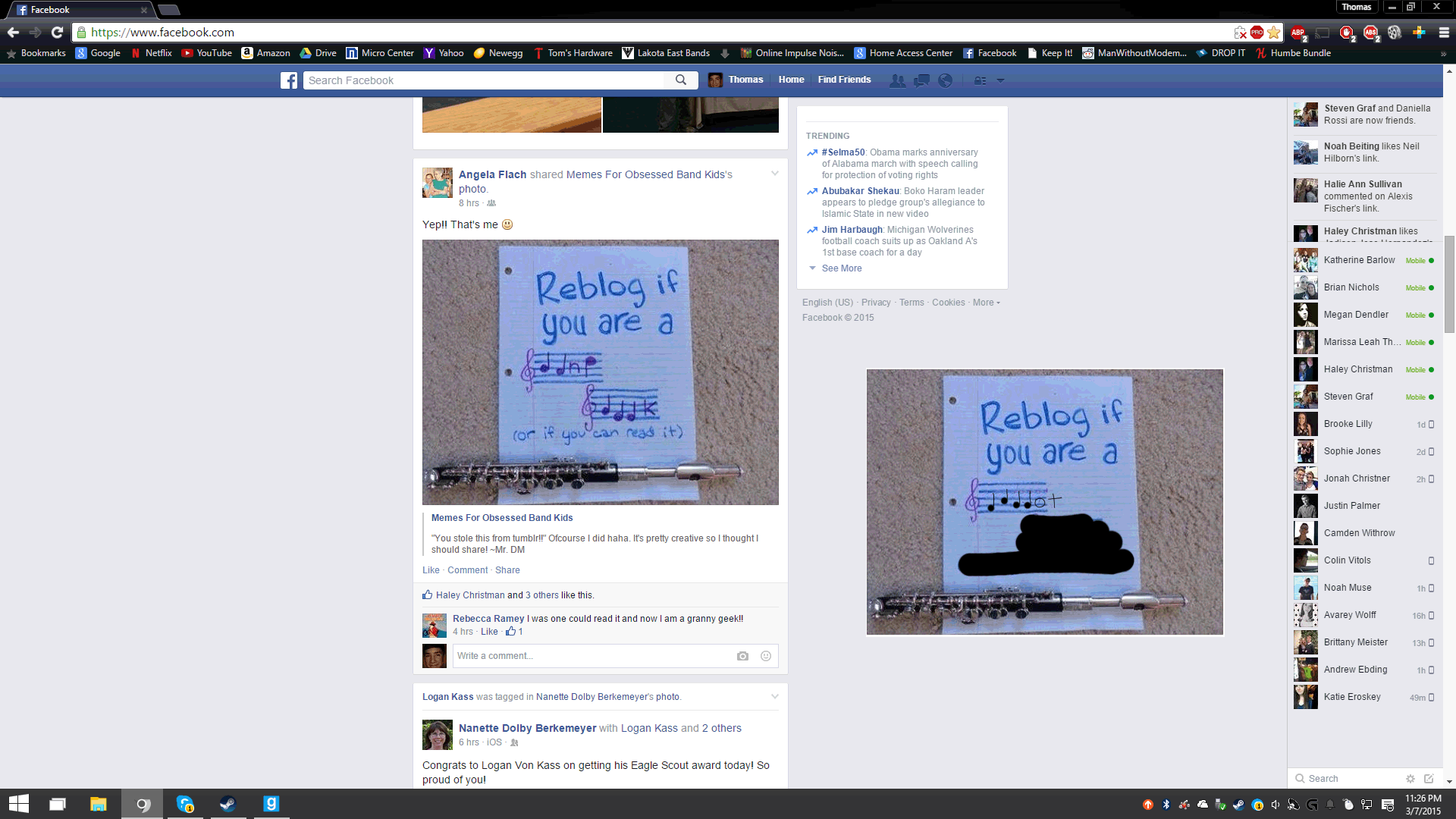Open the notifications globe icon
The width and height of the screenshot is (1456, 819).
pyautogui.click(x=945, y=80)
